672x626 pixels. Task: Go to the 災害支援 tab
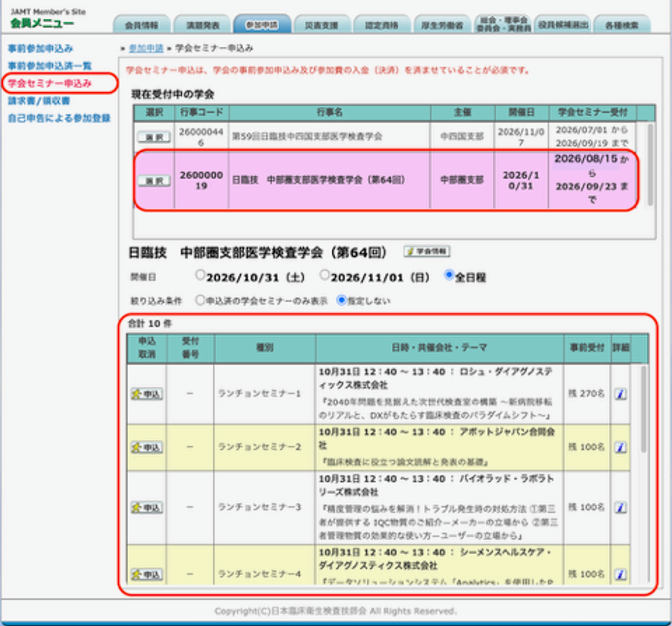point(321,24)
